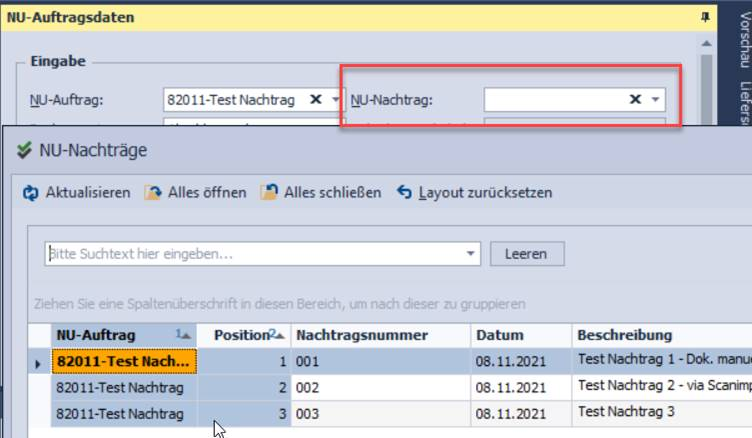This screenshot has height=438, width=752.
Task: Expand the NU-Auftrag dropdown arrow
Action: (335, 100)
